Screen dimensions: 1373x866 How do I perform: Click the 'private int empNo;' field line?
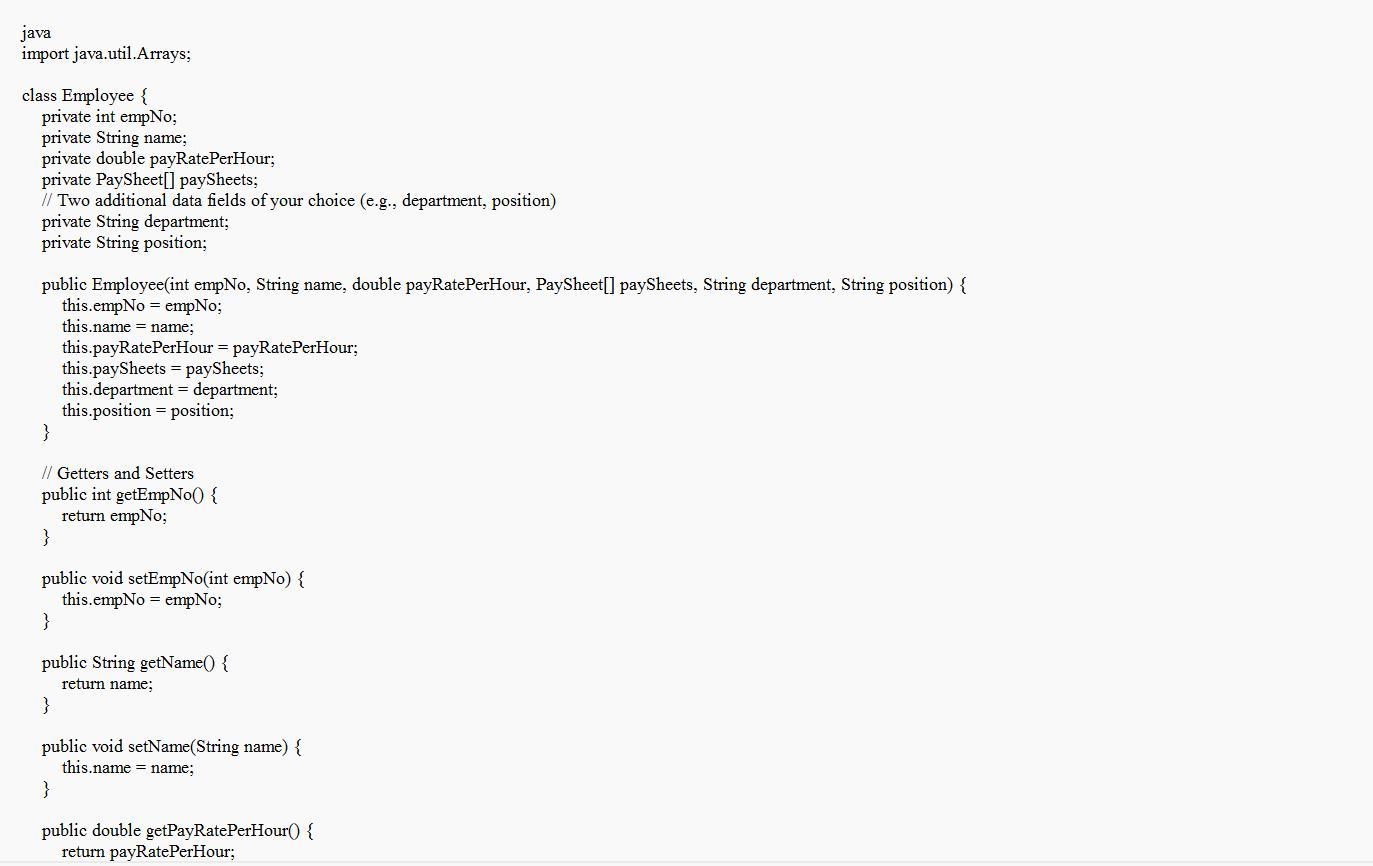[109, 117]
